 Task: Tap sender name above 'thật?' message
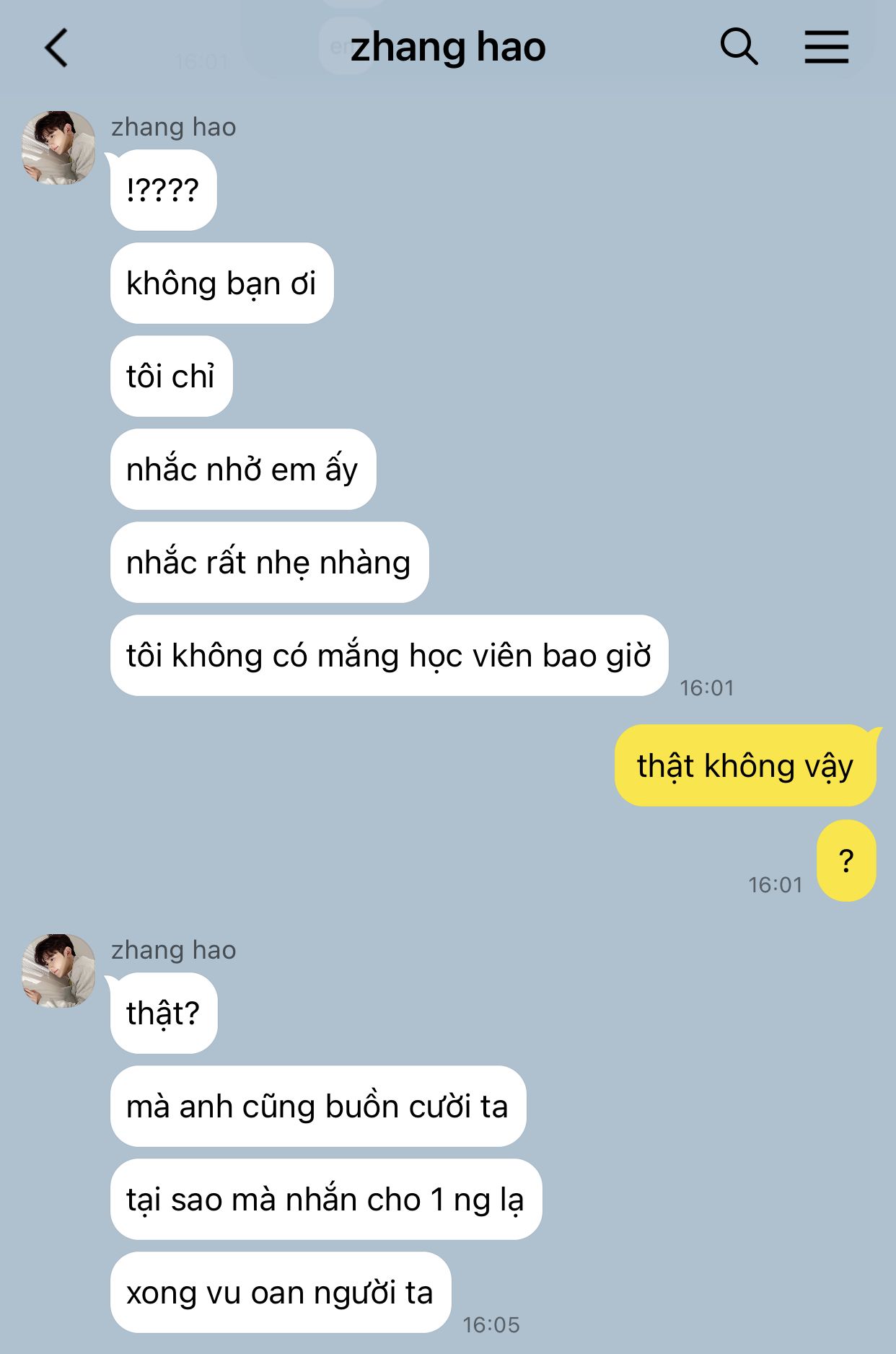[x=173, y=950]
